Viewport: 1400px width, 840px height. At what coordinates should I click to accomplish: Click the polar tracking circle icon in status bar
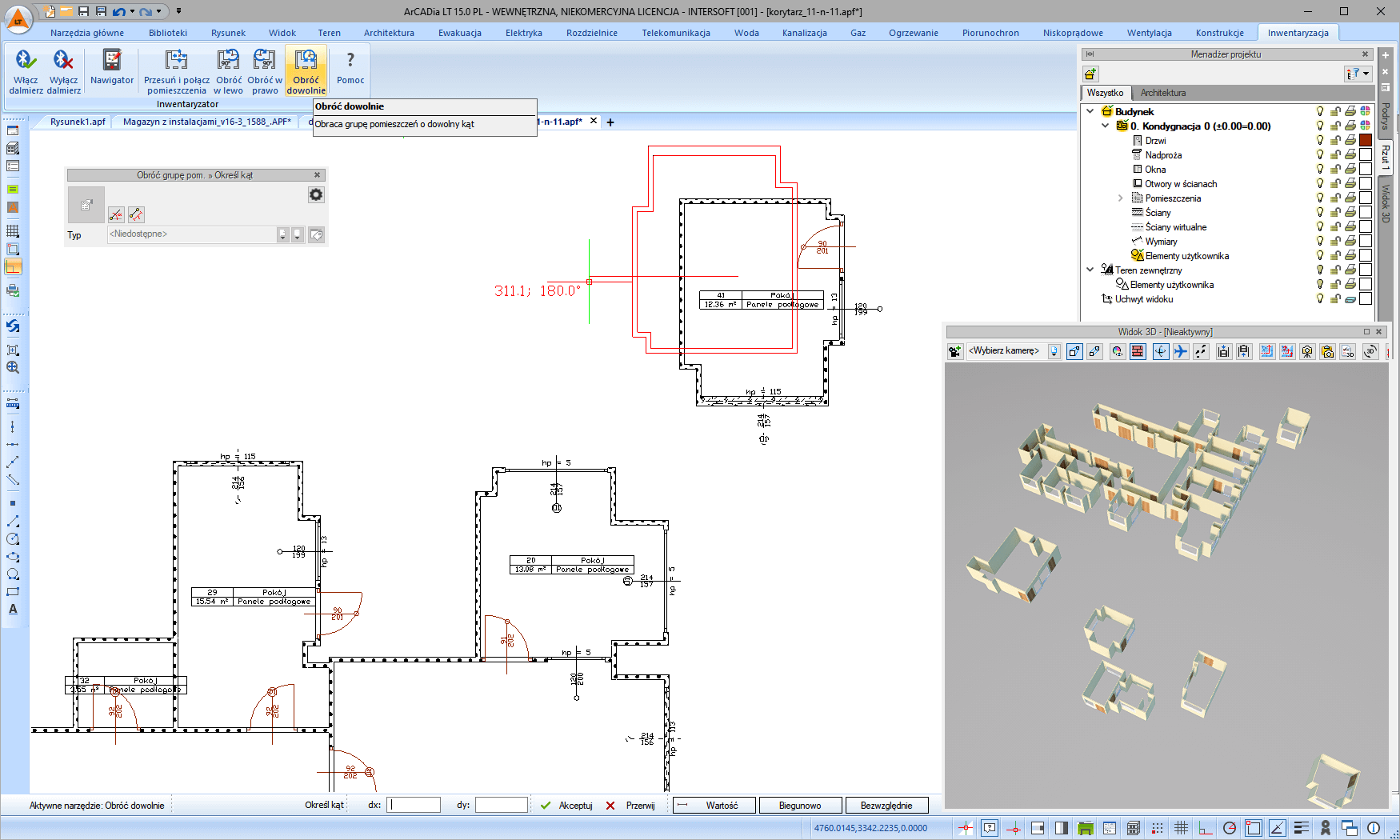[x=1230, y=828]
